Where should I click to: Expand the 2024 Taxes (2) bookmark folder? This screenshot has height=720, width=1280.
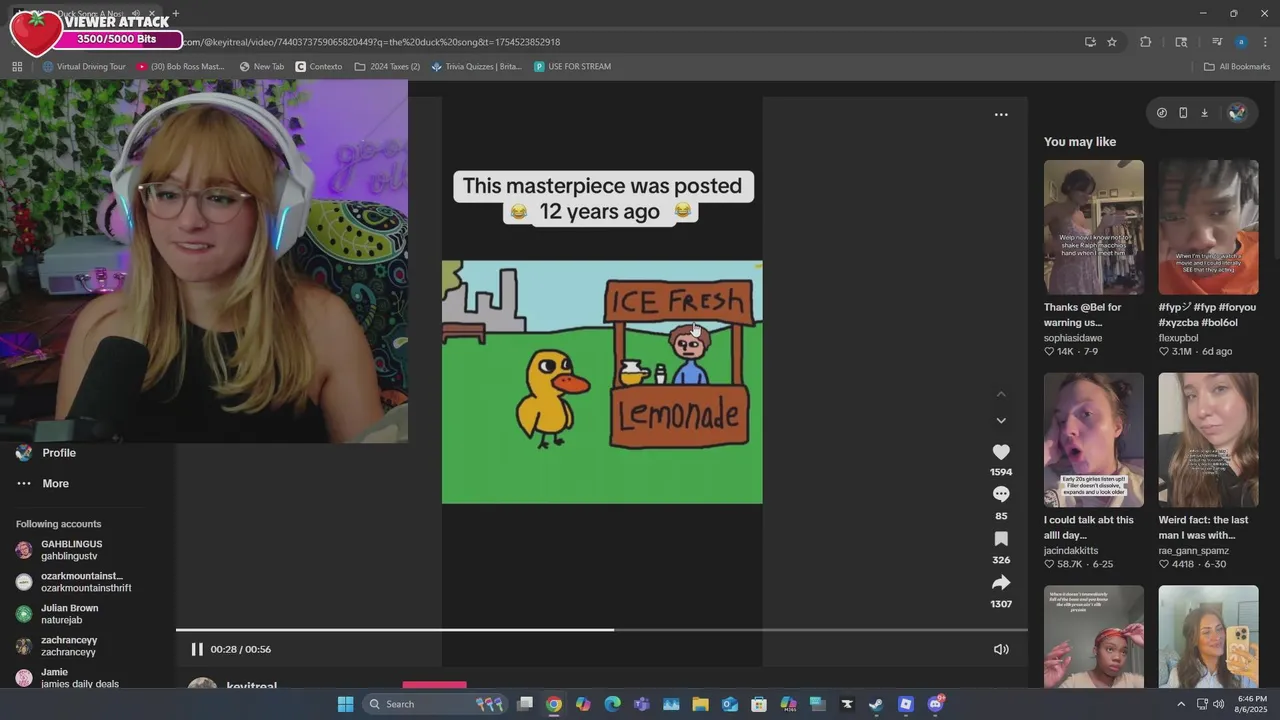388,67
